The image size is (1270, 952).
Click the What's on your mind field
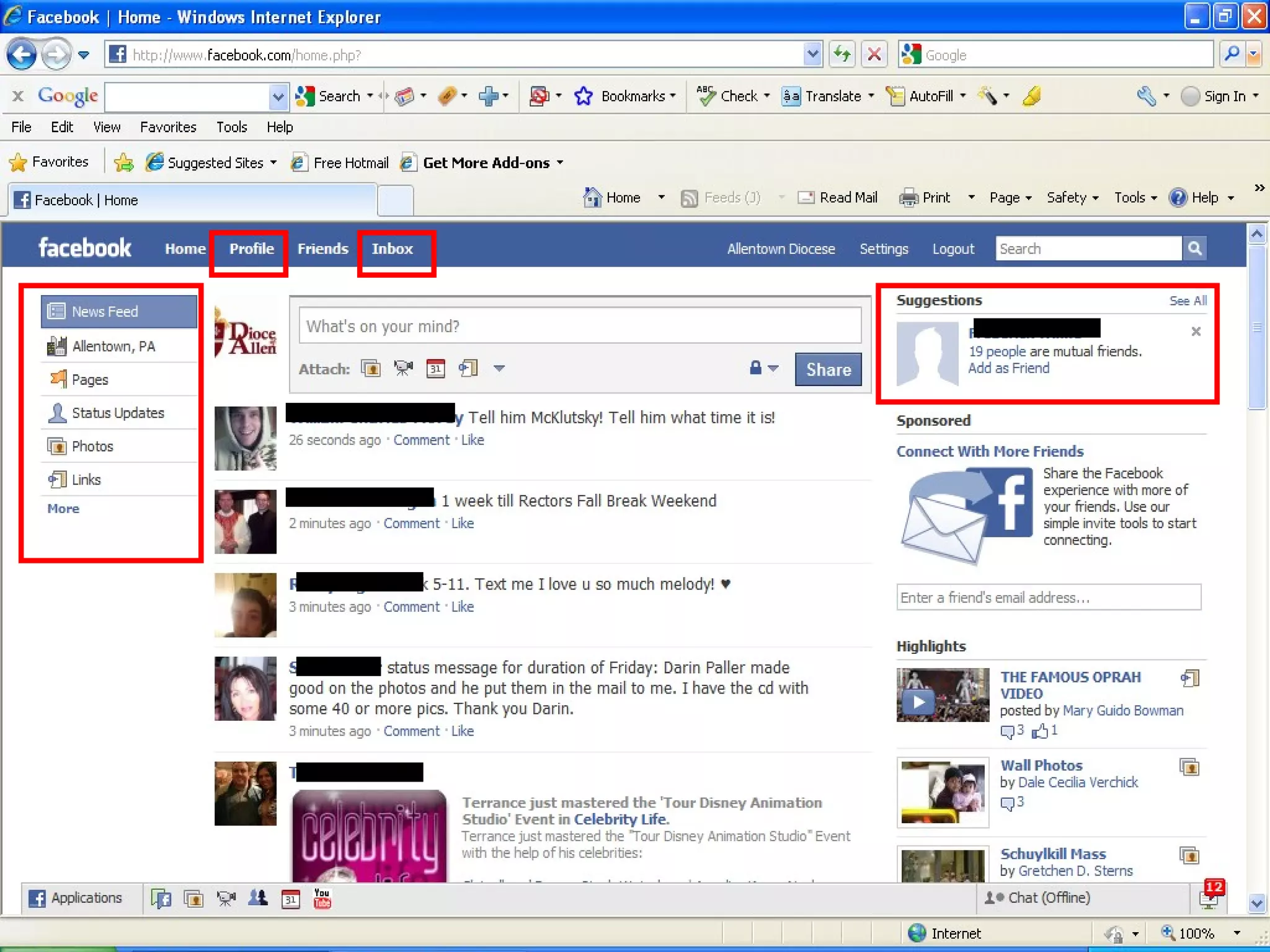(x=579, y=326)
